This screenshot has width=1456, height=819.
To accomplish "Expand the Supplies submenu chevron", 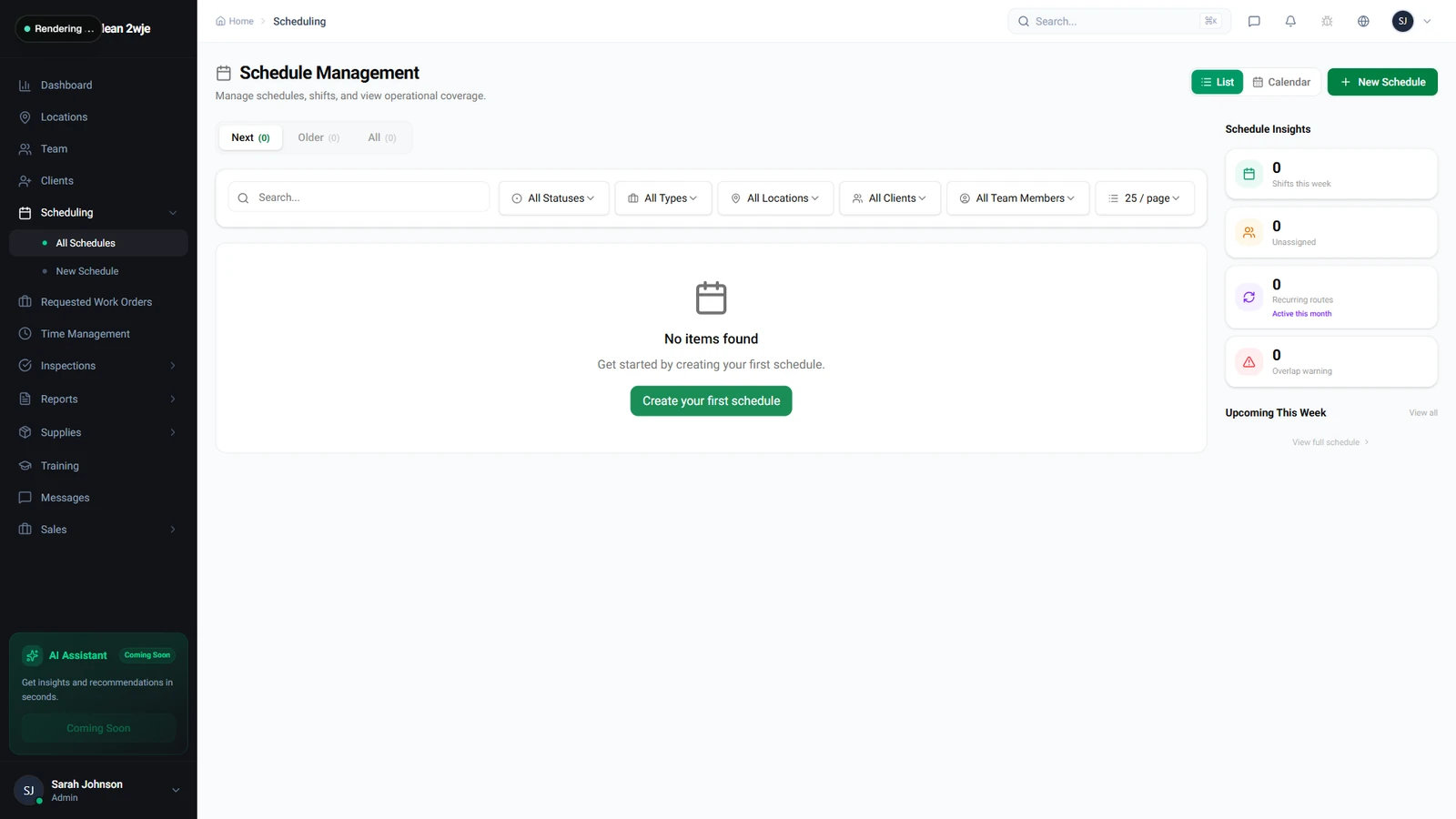I will click(173, 432).
